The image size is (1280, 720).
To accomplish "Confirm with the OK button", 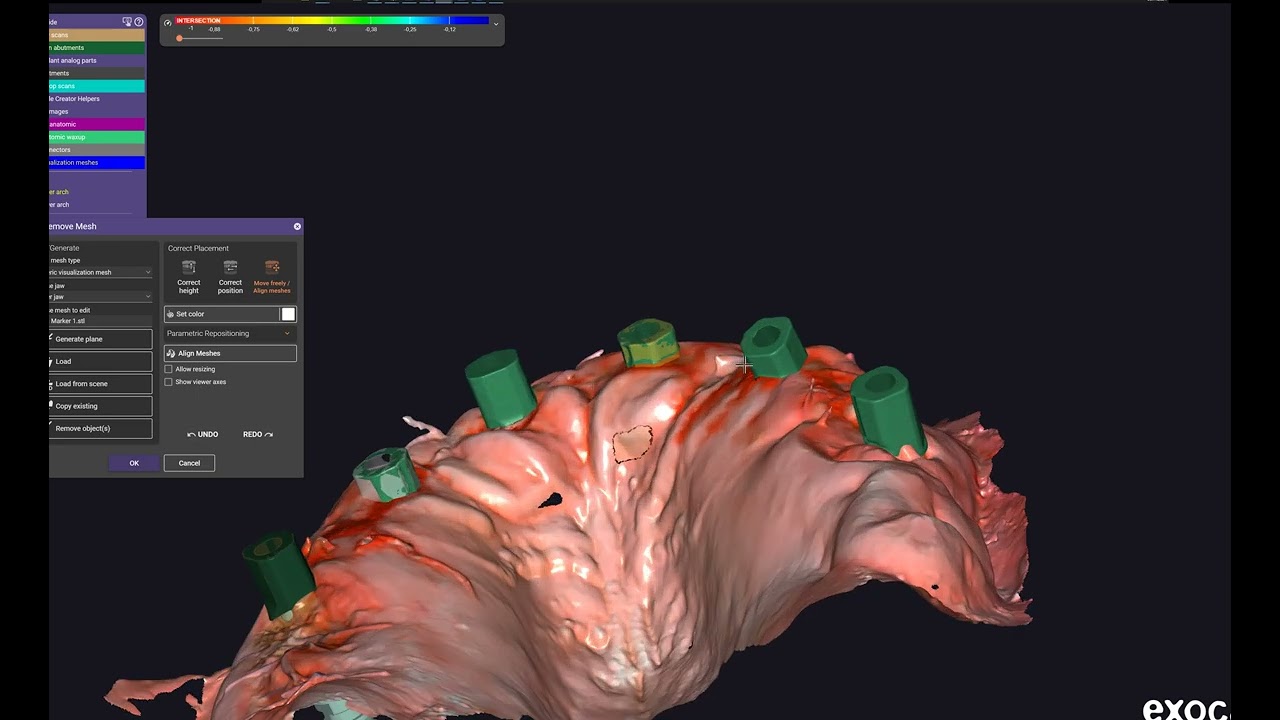I will (x=134, y=463).
